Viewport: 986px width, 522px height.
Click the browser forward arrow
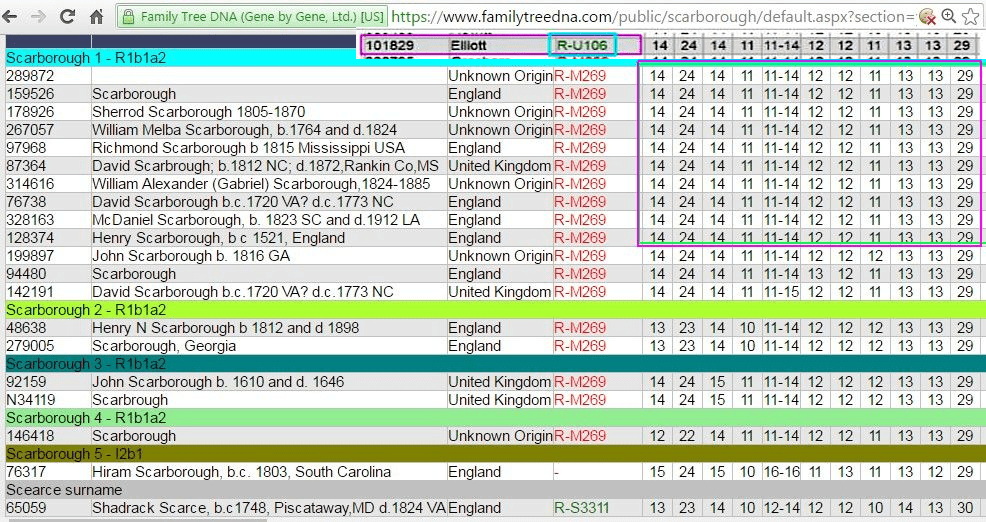[38, 16]
